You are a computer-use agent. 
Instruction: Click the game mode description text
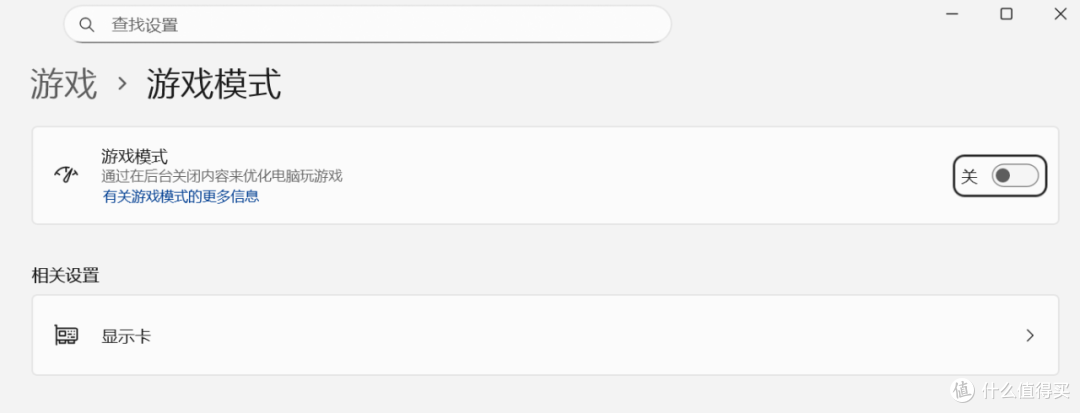[x=222, y=176]
